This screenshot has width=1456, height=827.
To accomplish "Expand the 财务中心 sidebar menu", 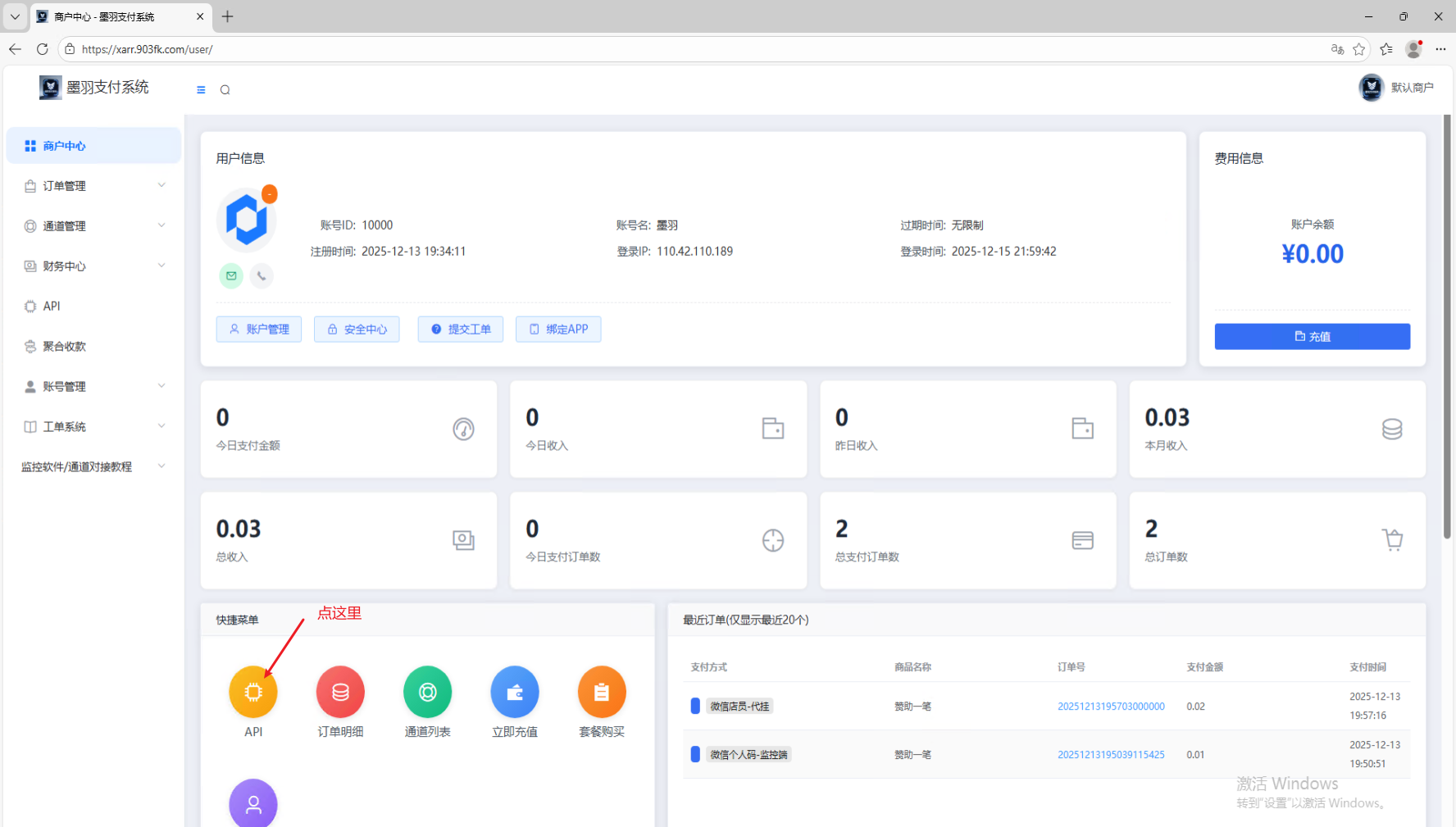I will coord(94,266).
